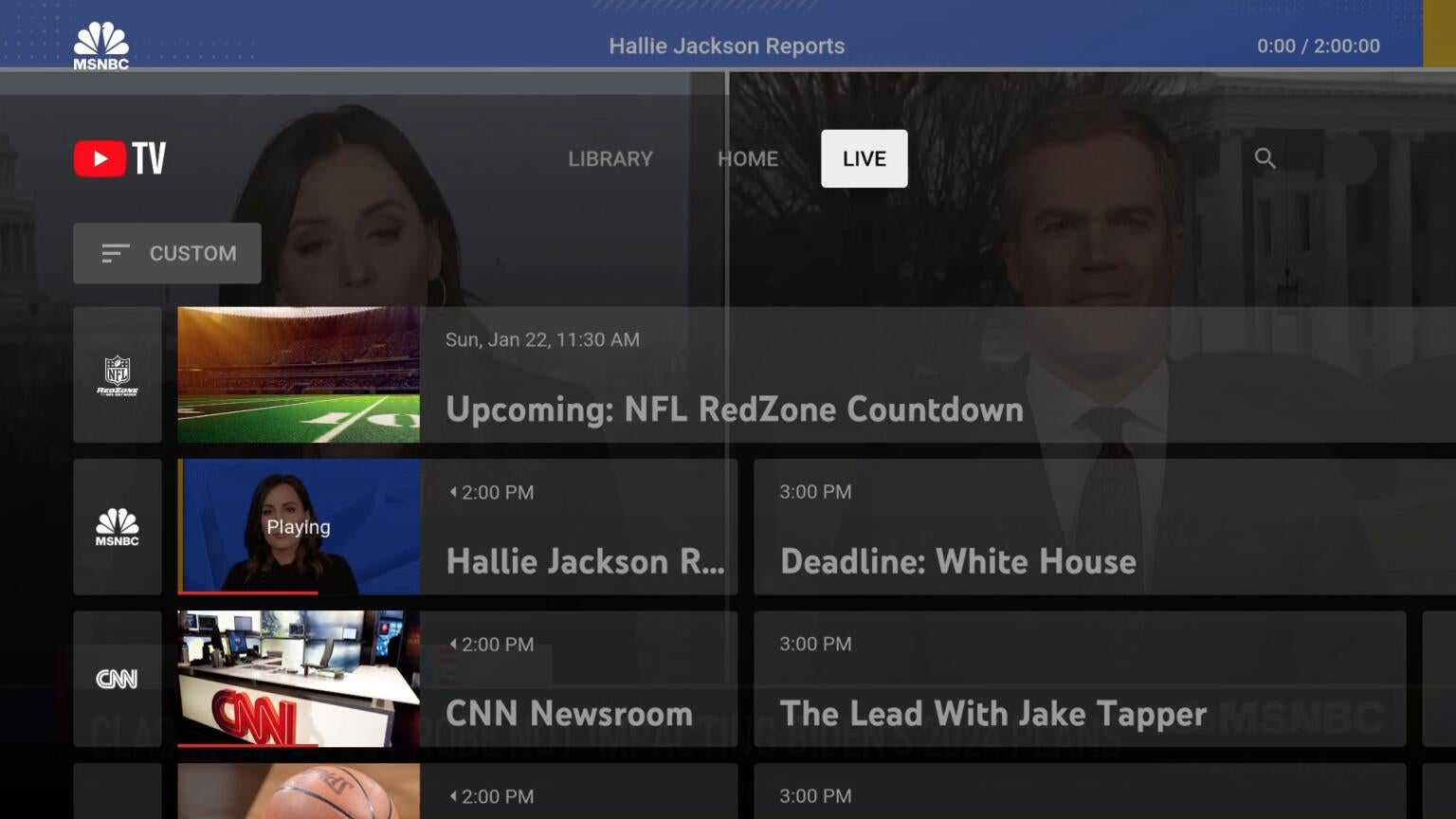Select the LIVE tab
The width and height of the screenshot is (1456, 819).
864,158
